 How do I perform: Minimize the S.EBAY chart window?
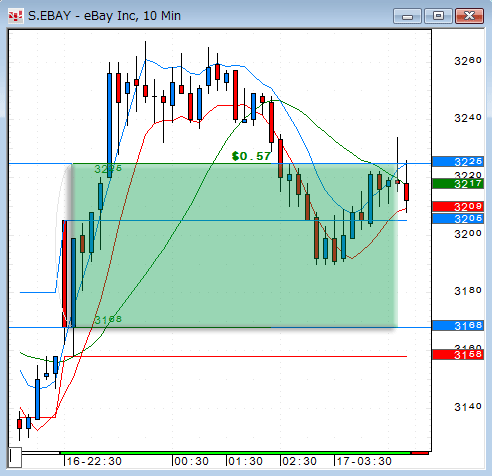tap(407, 16)
